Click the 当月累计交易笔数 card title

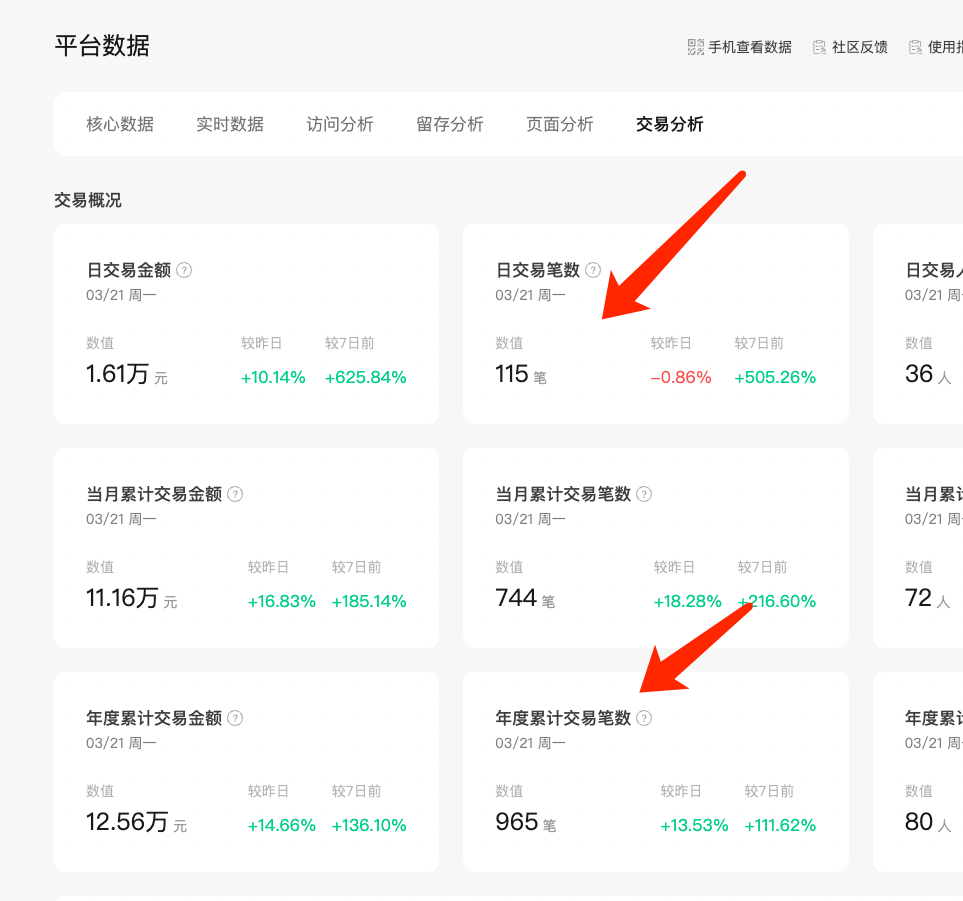pyautogui.click(x=563, y=494)
